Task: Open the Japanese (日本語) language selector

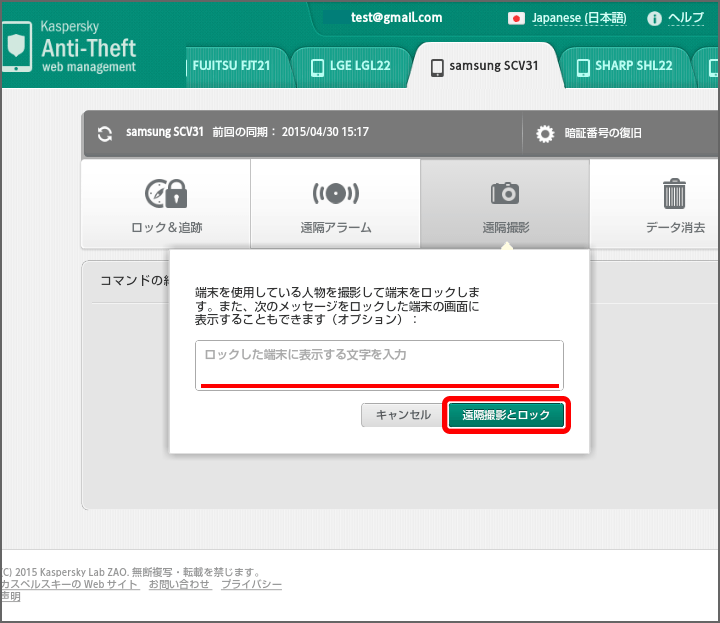Action: coord(578,18)
